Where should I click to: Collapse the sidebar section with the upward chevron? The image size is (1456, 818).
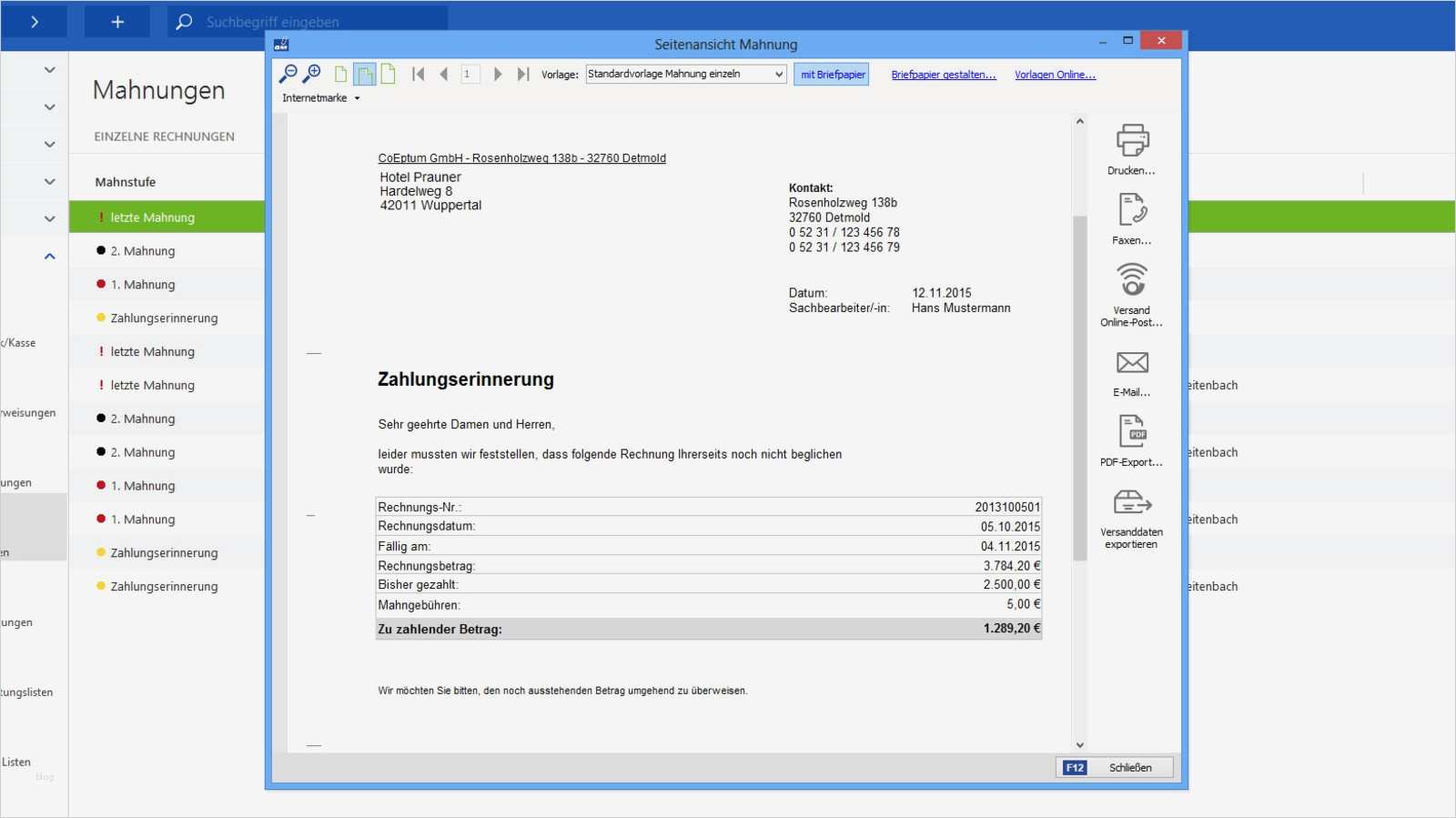[50, 257]
